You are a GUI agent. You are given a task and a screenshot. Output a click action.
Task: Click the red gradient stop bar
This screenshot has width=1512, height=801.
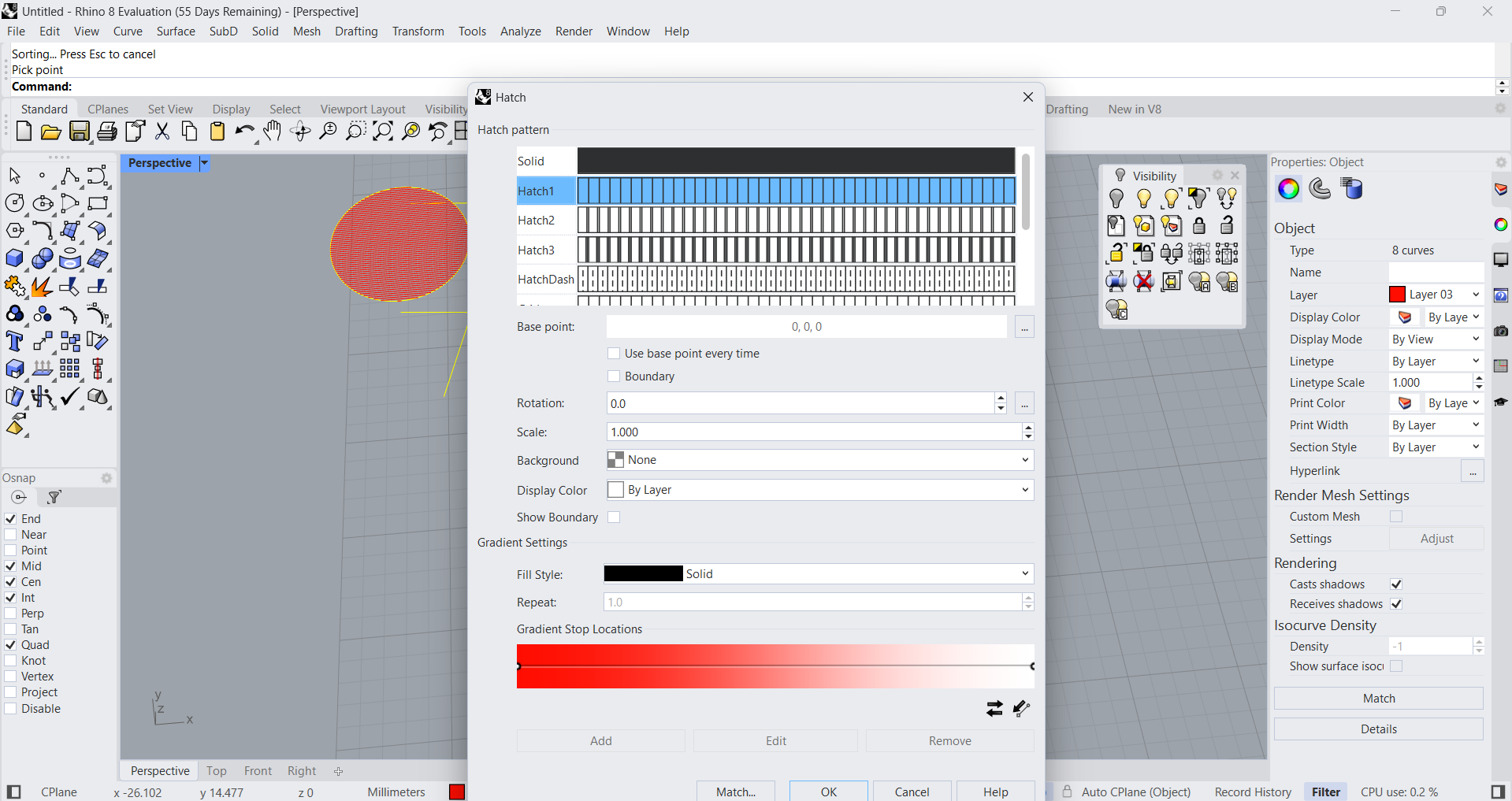pyautogui.click(x=775, y=666)
